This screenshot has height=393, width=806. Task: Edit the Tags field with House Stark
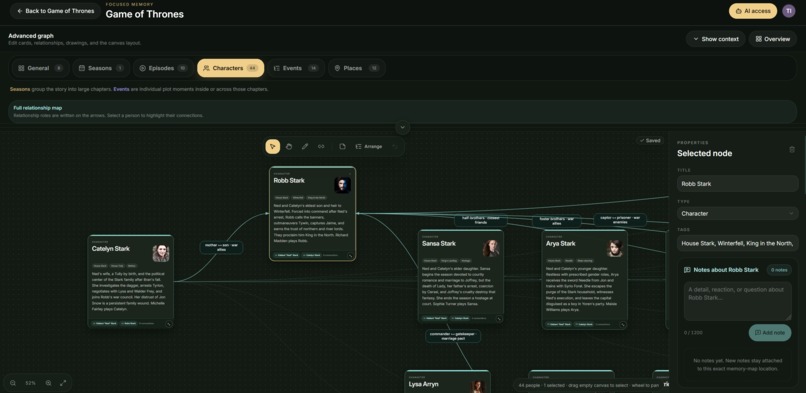coord(738,243)
